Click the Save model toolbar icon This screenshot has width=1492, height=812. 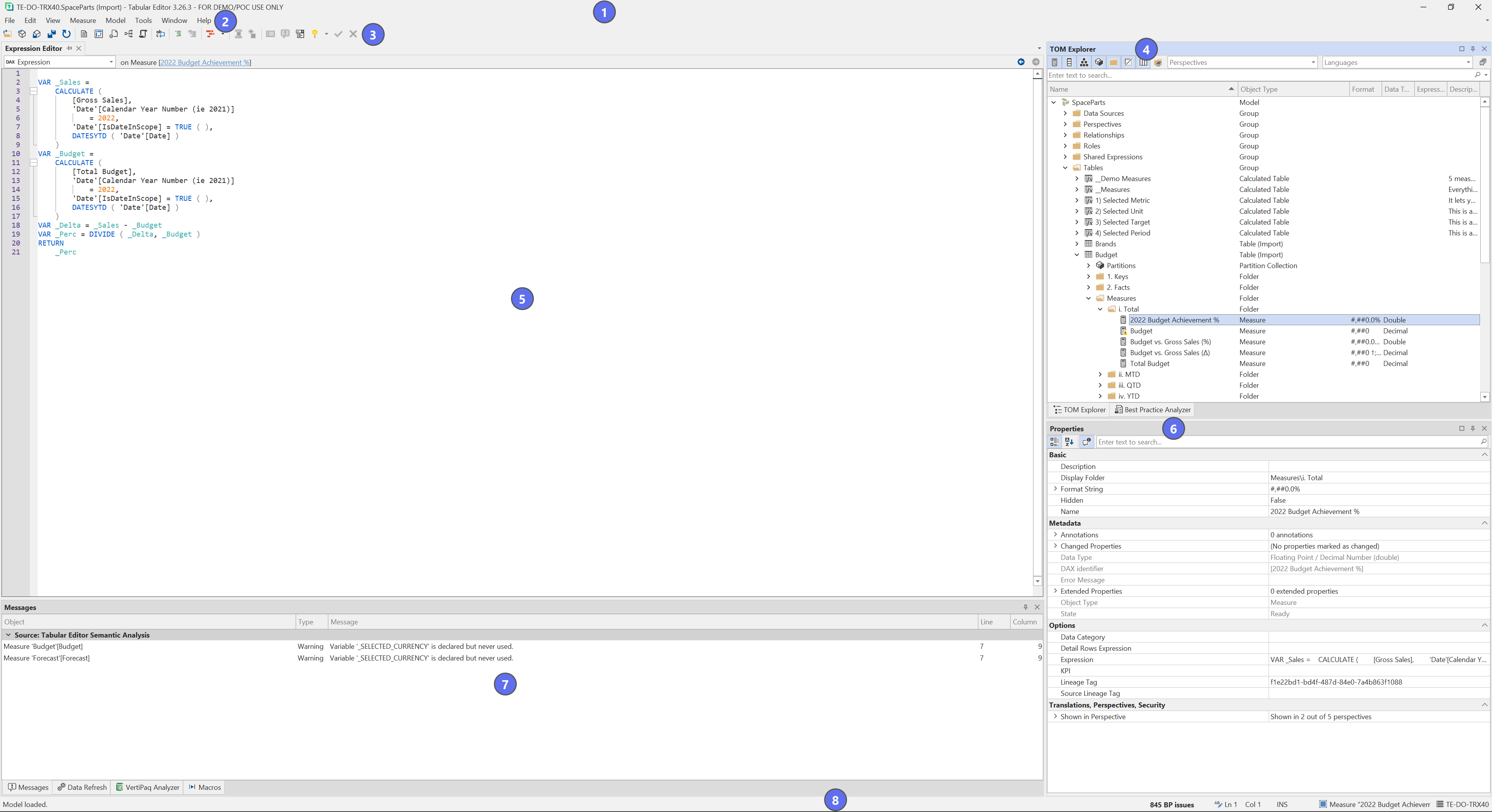click(x=37, y=34)
